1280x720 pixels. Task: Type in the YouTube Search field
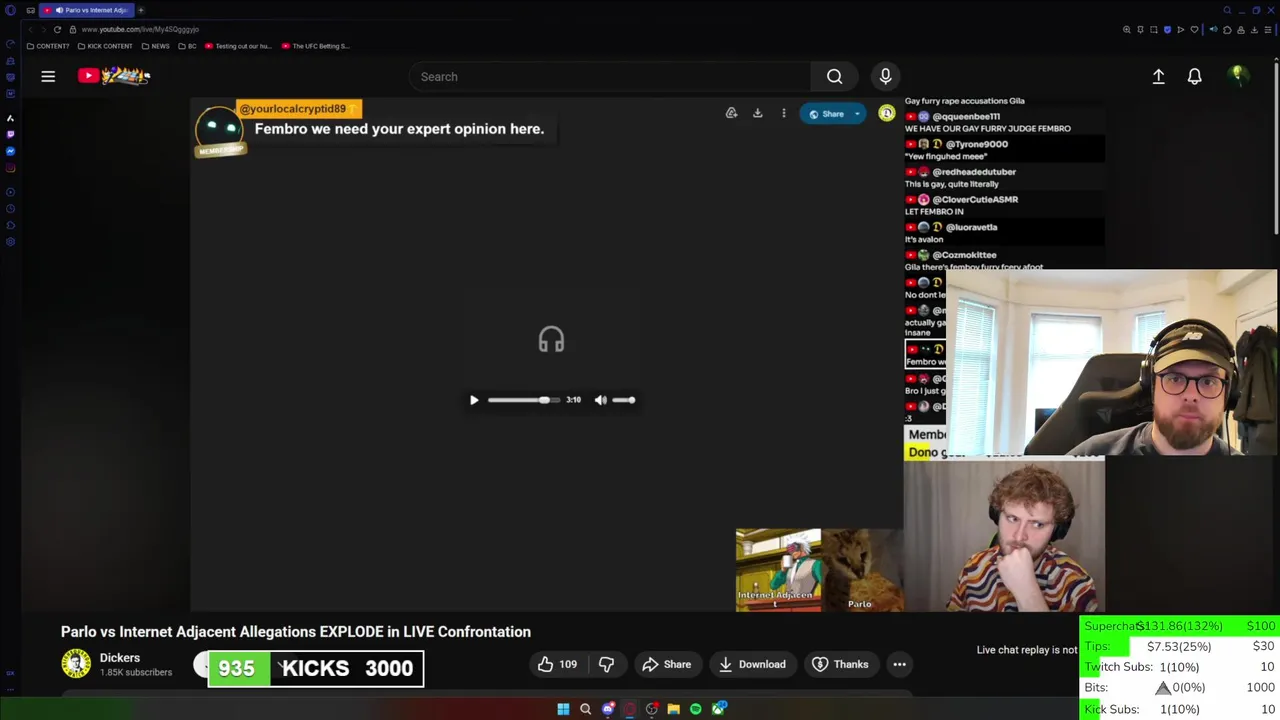tap(610, 76)
